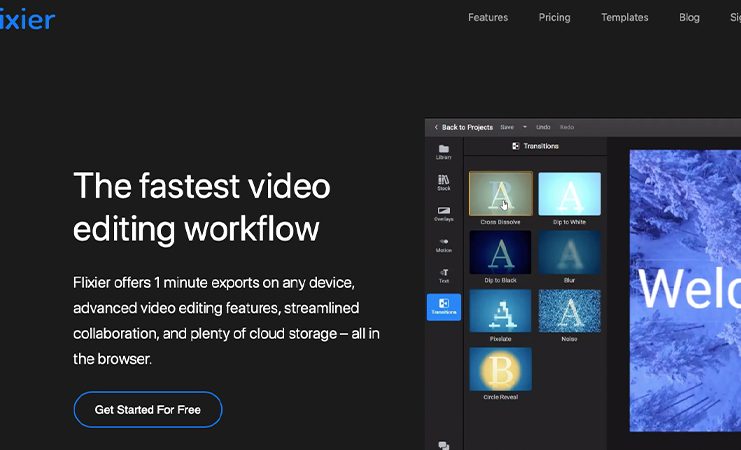Choose the Dip to Black transition thumbnail
Screen dimensions: 741x450
point(500,252)
